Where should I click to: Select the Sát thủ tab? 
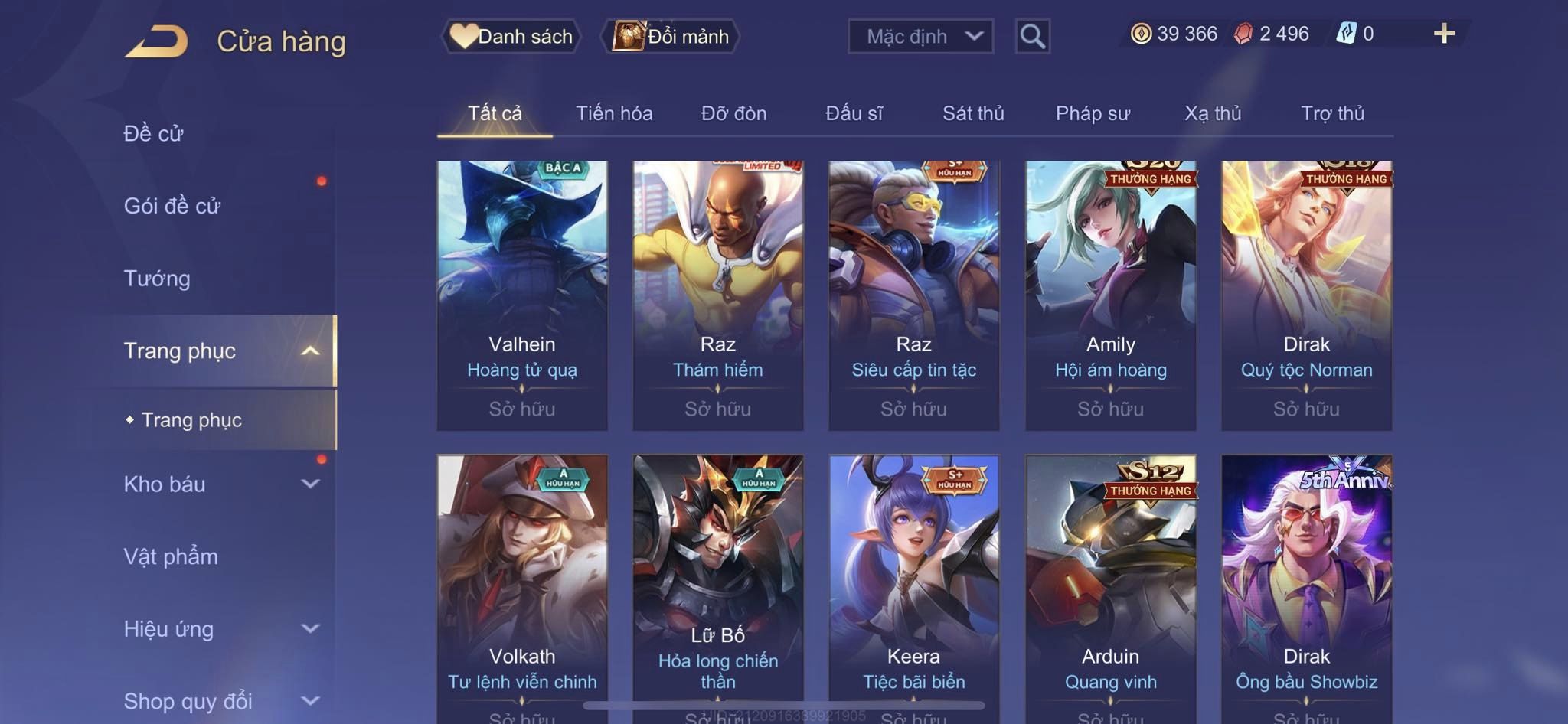[x=973, y=113]
